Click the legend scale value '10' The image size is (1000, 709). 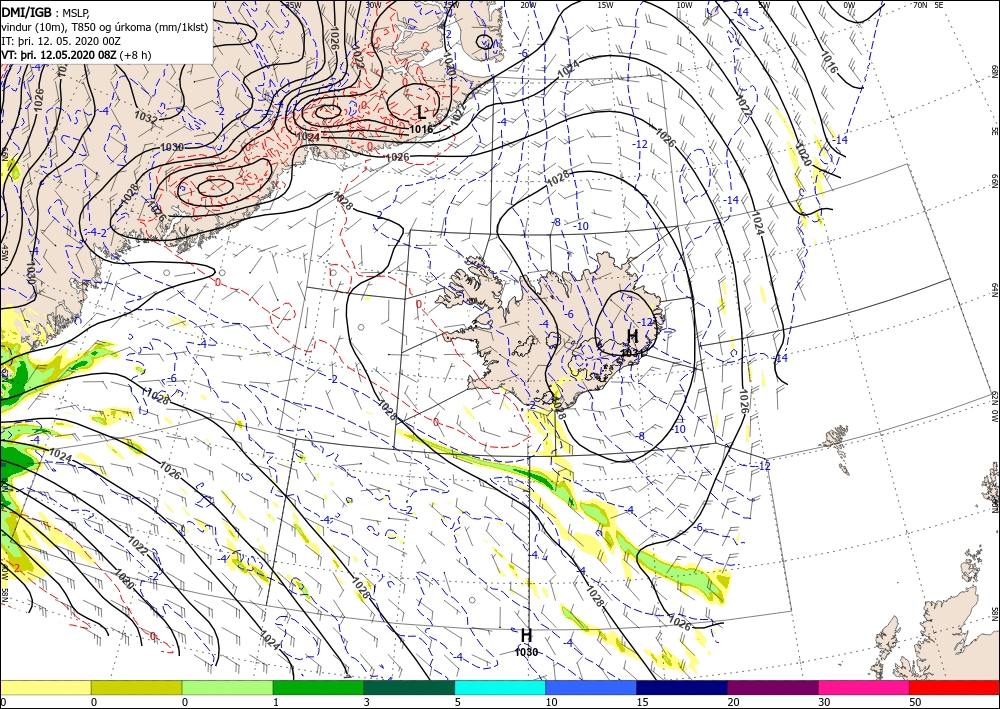coord(551,702)
